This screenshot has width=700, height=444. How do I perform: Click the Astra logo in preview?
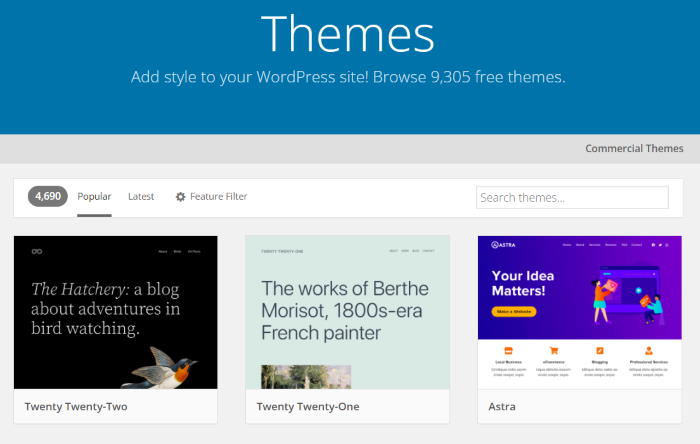tap(503, 245)
